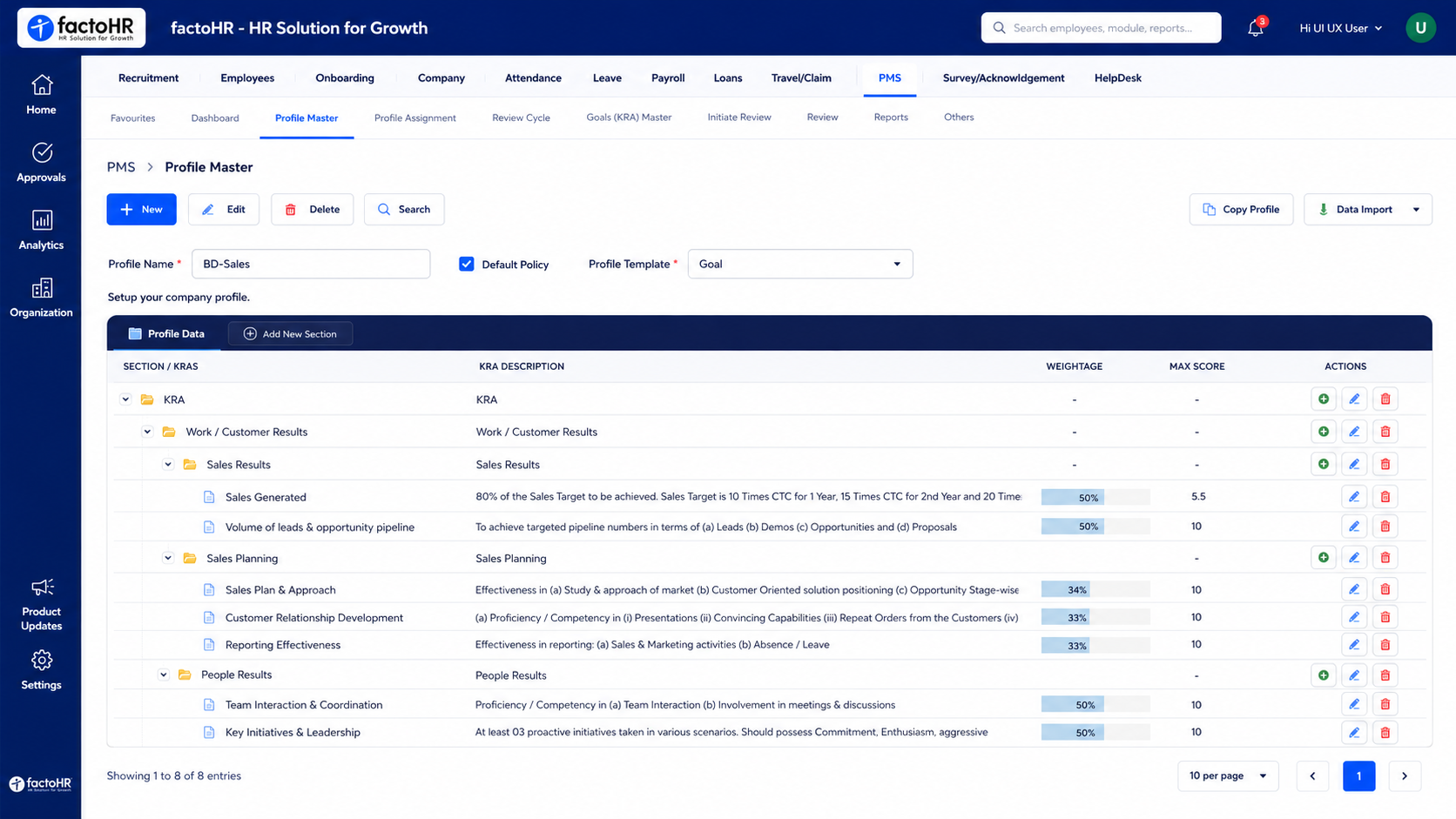
Task: Open the Attendance module tab
Action: pos(533,77)
